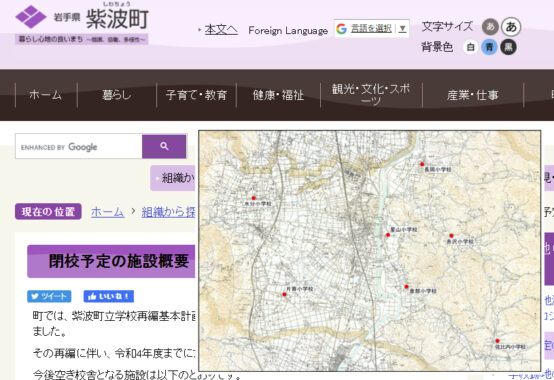Image resolution: width=554 pixels, height=380 pixels.
Task: Open the 子育て・教育 navigation menu item
Action: point(196,95)
